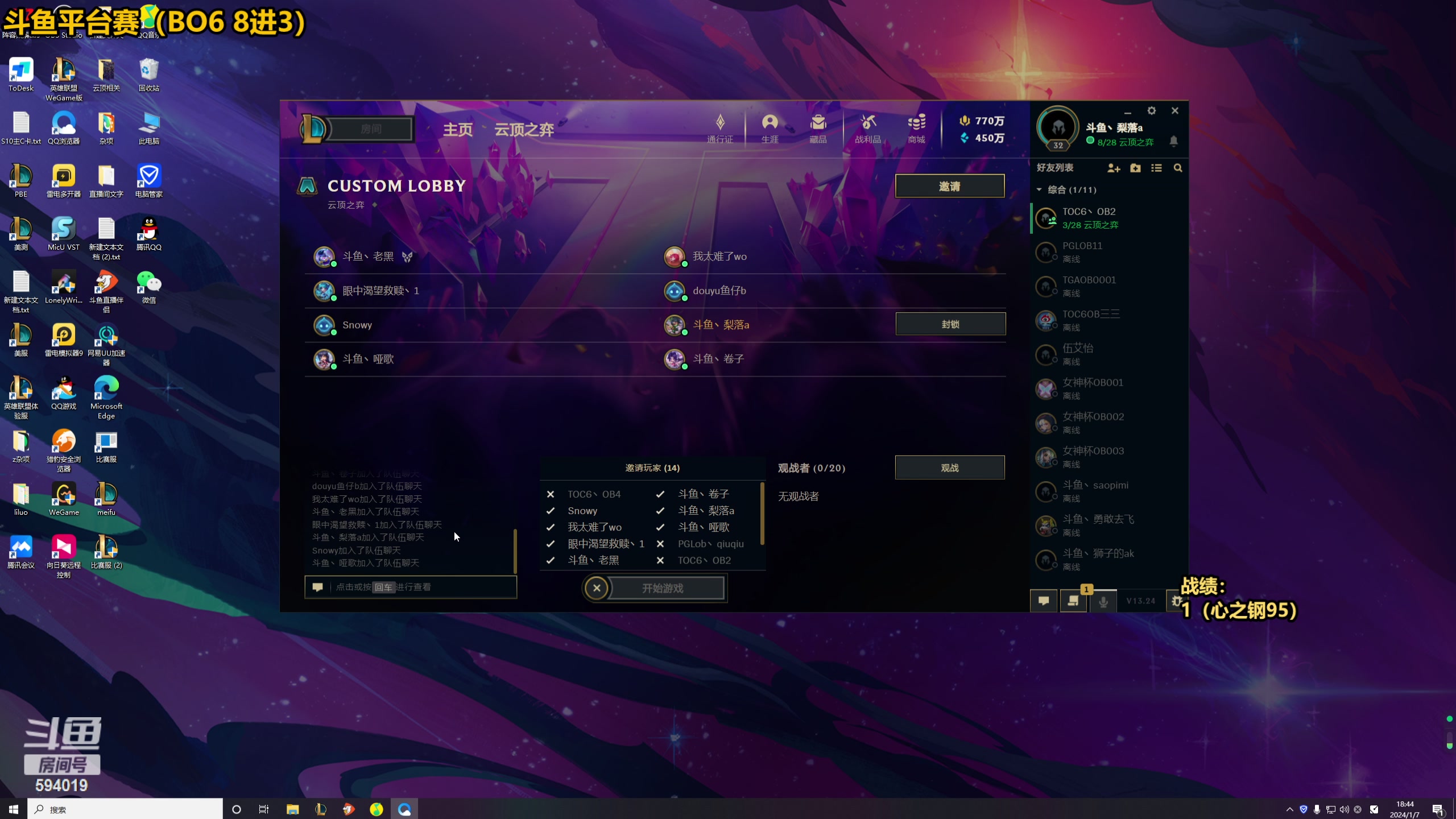The image size is (1456, 819).
Task: Show hidden system tray icons
Action: tap(1289, 809)
